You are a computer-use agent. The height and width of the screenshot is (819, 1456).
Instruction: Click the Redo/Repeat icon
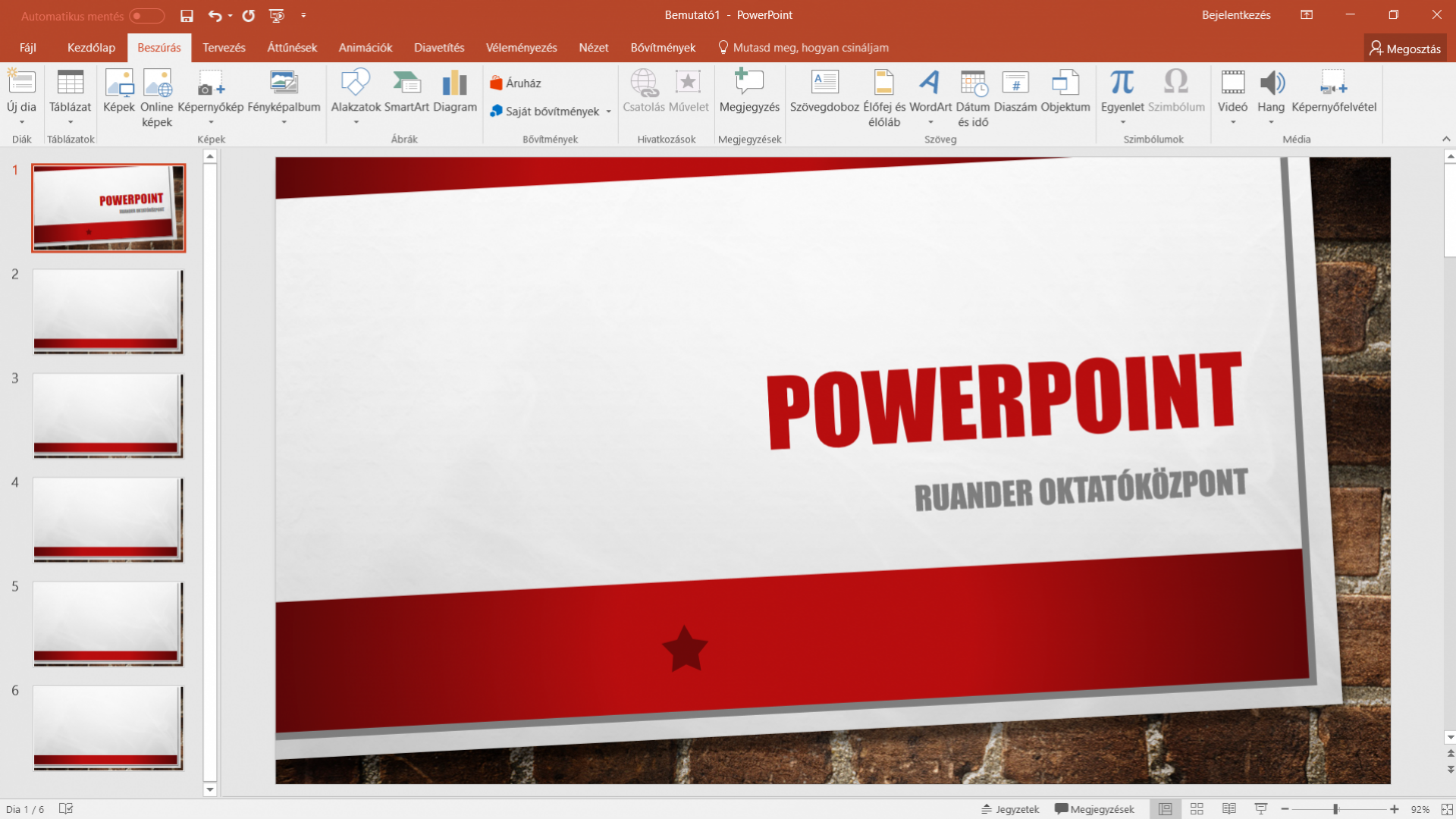pos(248,15)
